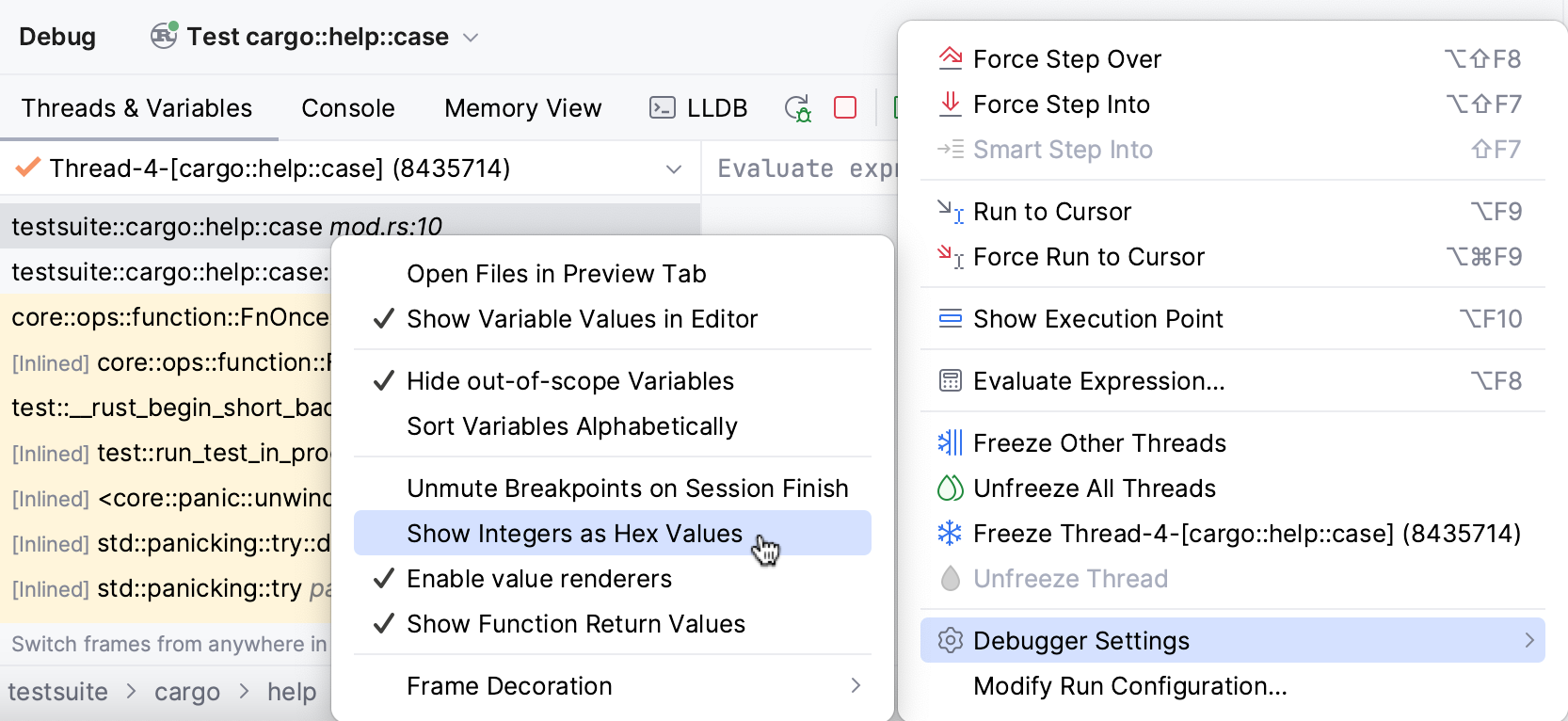Click the Force Step Into icon
Viewport: 1568px width, 721px height.
(951, 104)
